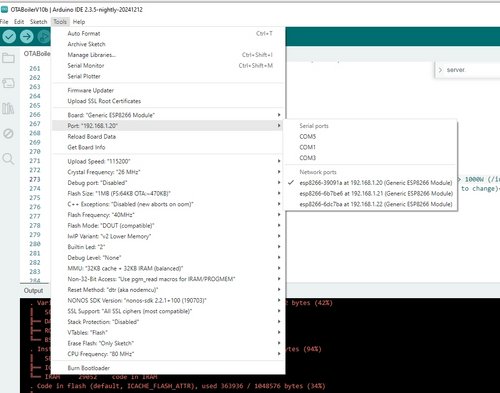Open the Search magnifier sidebar icon

click(8, 159)
